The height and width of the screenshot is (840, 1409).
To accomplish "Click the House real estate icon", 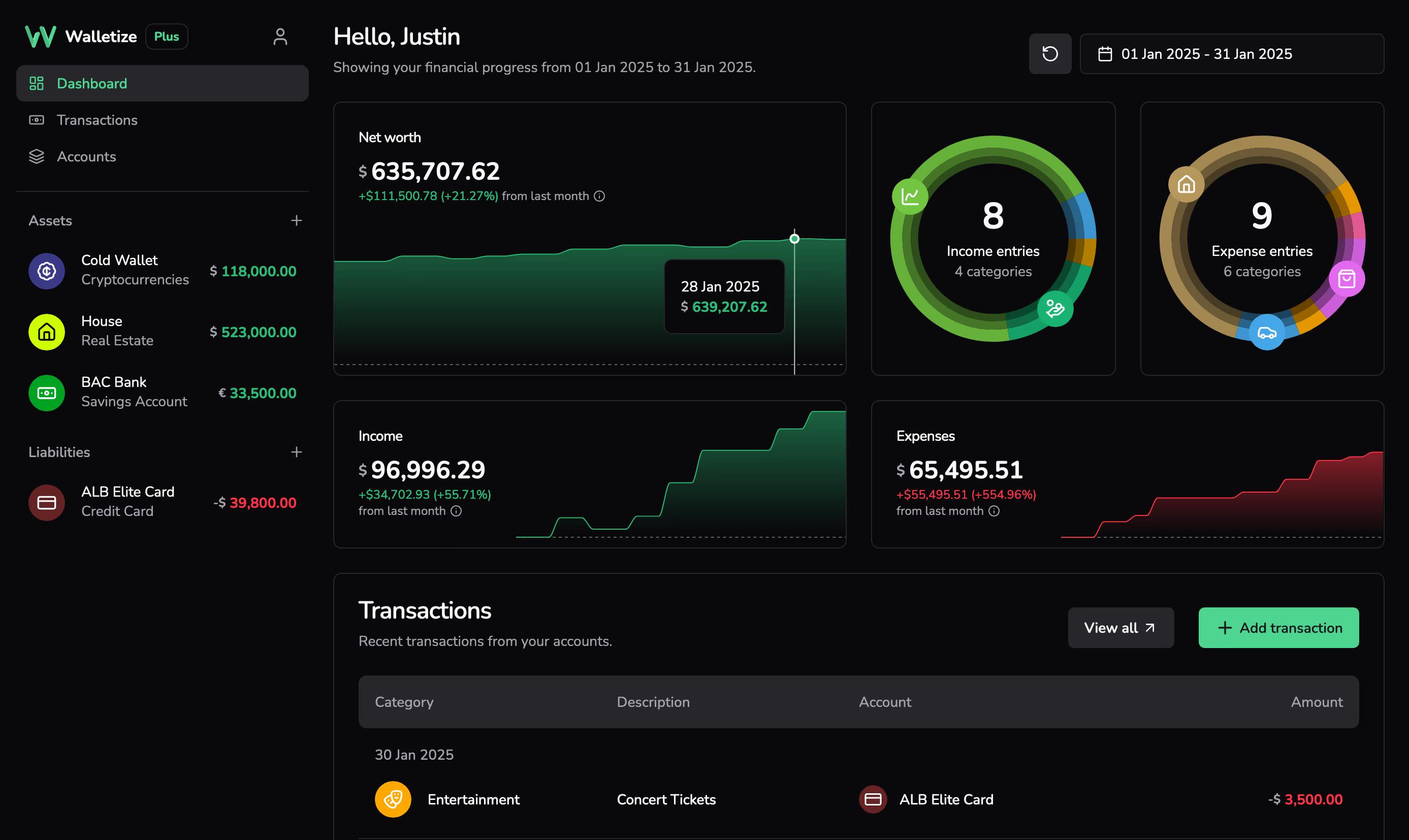I will coord(46,332).
